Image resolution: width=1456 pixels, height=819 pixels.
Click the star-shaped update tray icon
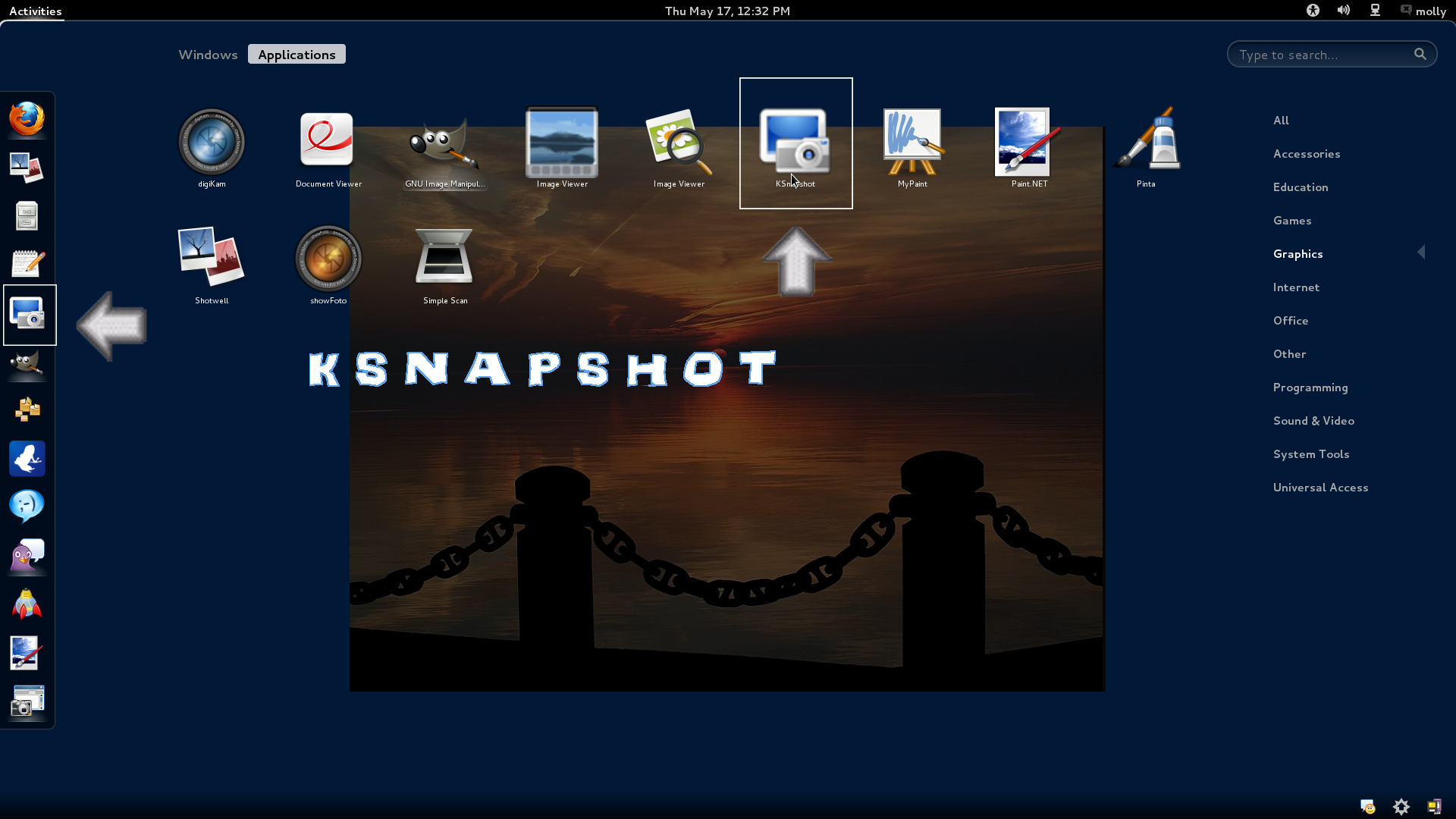[1401, 807]
